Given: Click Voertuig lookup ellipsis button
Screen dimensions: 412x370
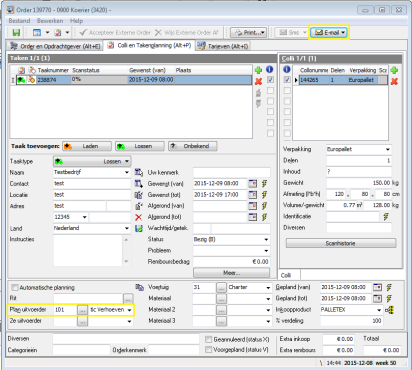Looking at the screenshot, I should click(x=221, y=287).
